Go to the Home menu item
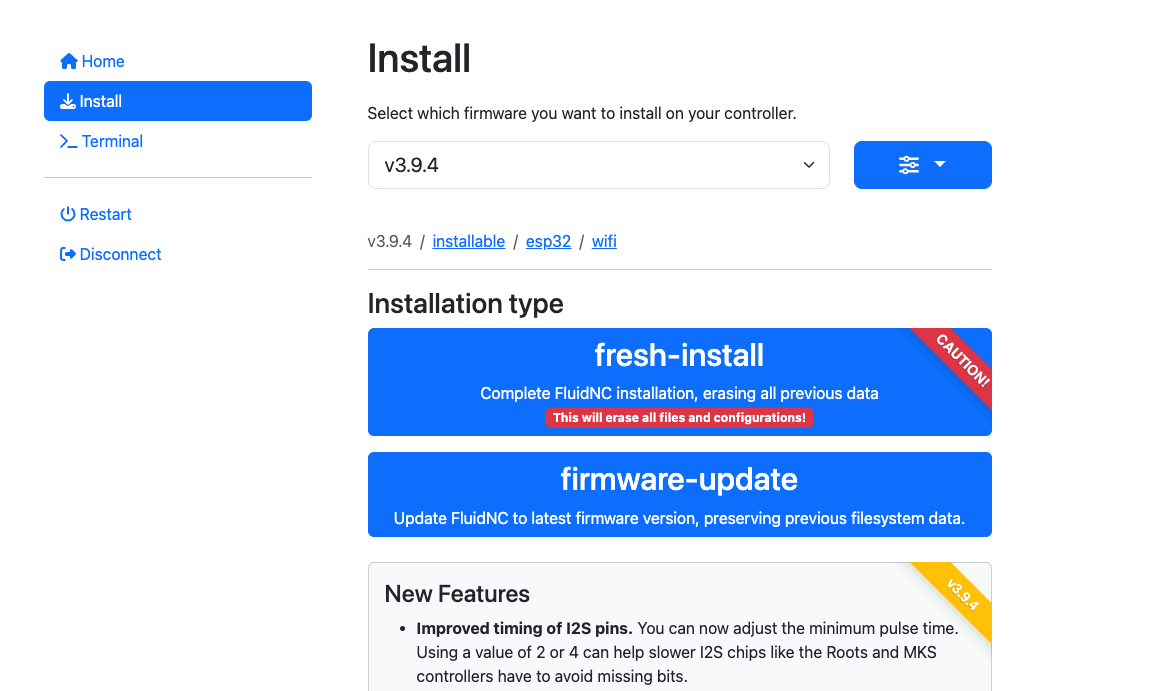 [x=103, y=62]
